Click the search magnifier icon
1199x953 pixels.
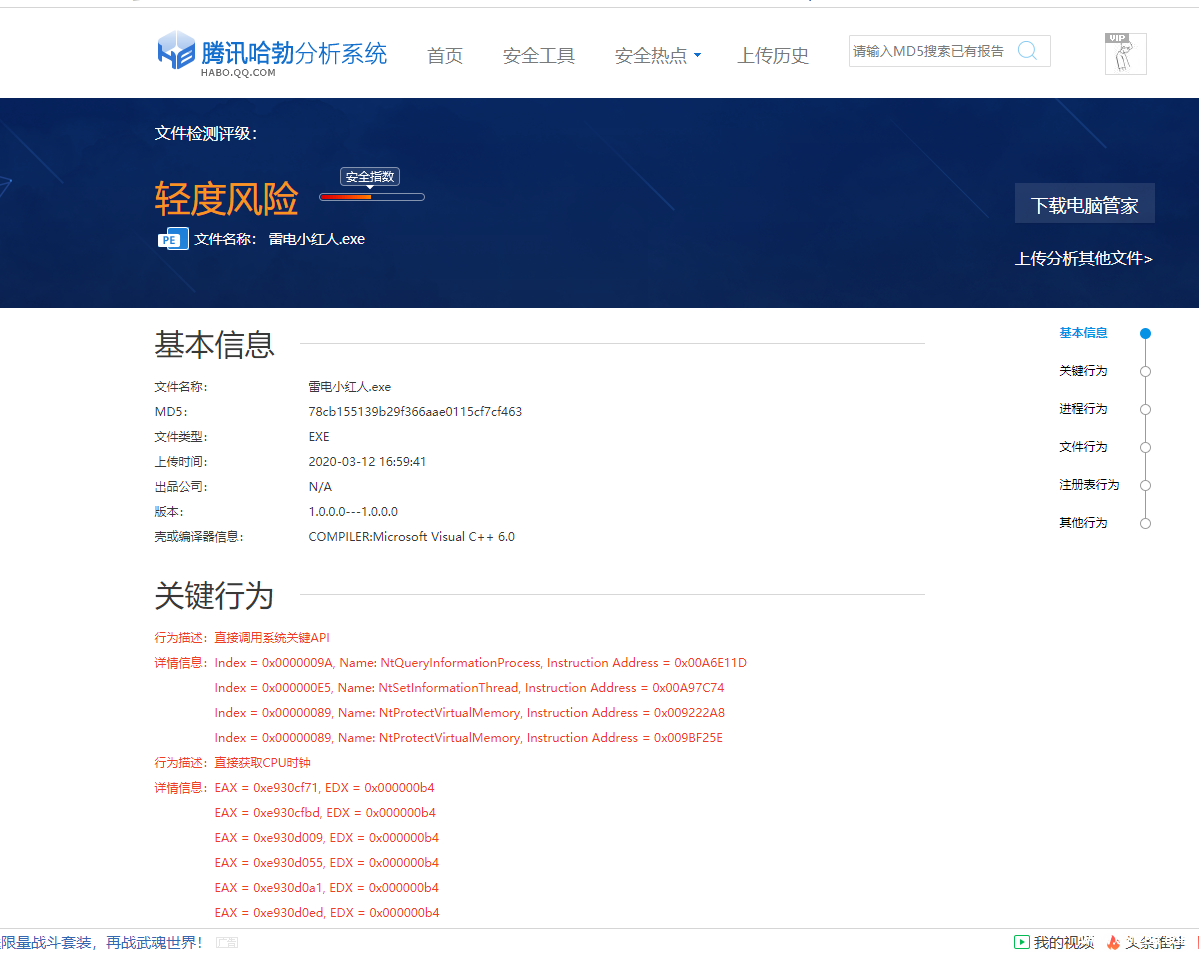click(x=1027, y=51)
